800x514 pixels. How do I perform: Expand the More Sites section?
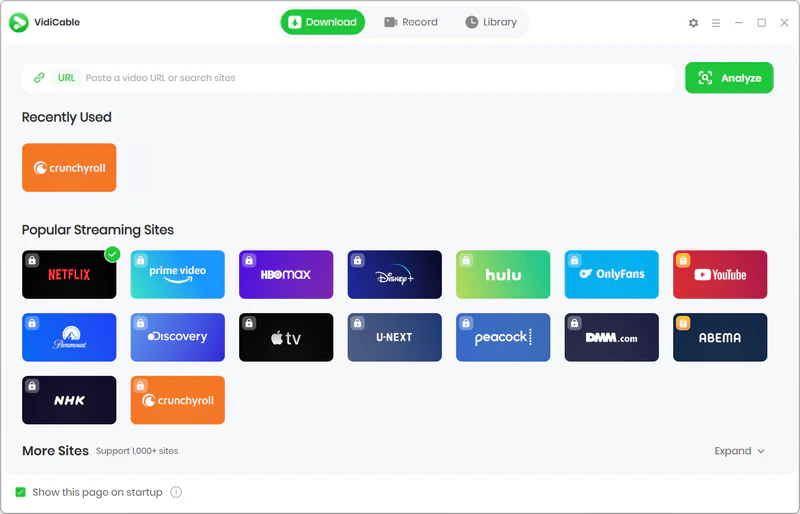(739, 451)
